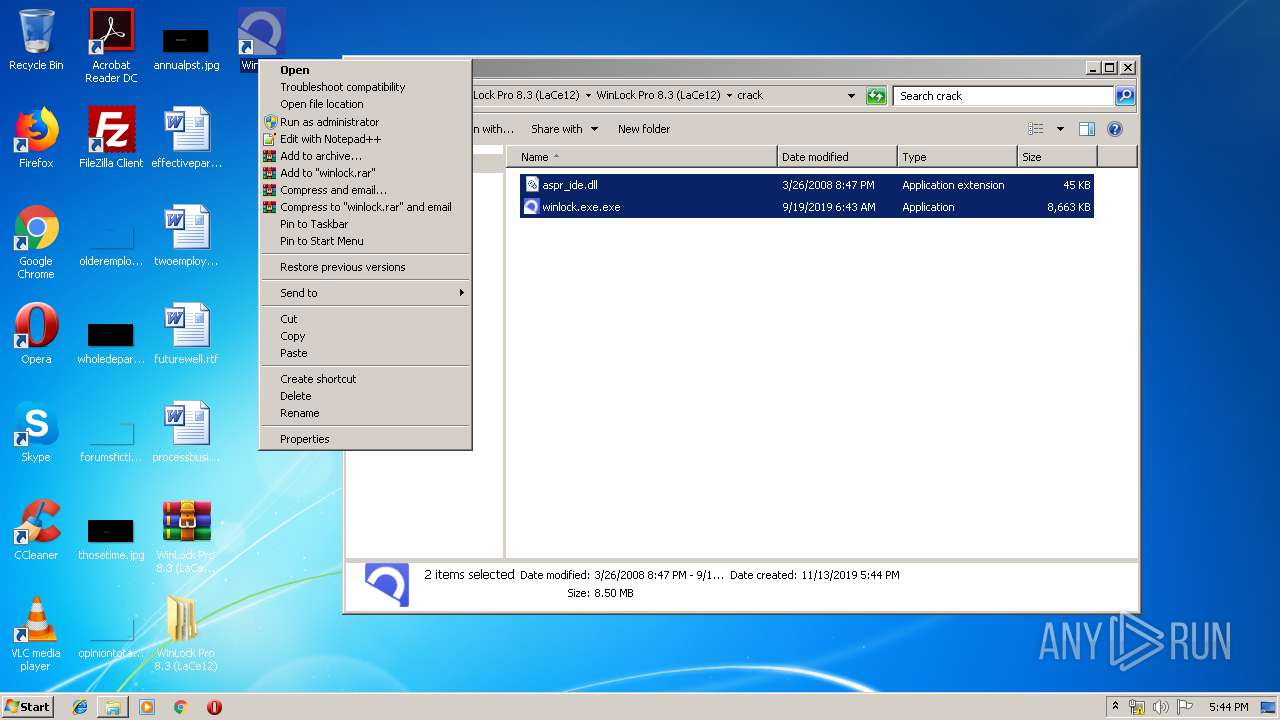Image resolution: width=1280 pixels, height=720 pixels.
Task: Open Chrome from taskbar
Action: (180, 707)
